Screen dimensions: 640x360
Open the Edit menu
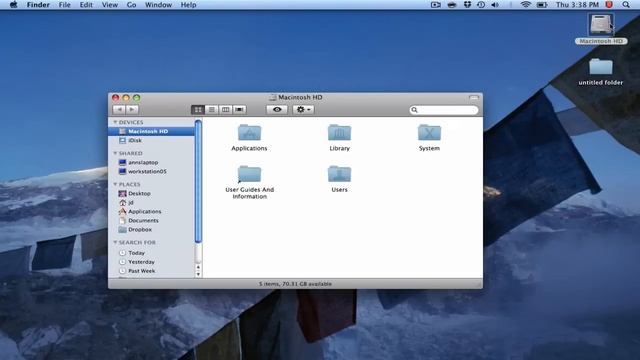coord(86,5)
